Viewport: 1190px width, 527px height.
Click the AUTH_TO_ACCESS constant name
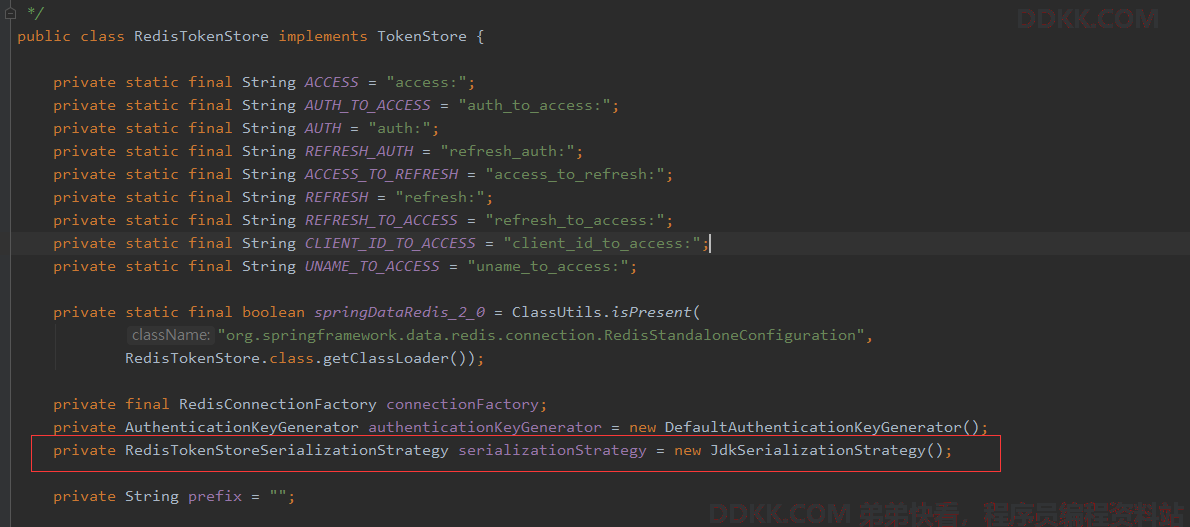367,105
